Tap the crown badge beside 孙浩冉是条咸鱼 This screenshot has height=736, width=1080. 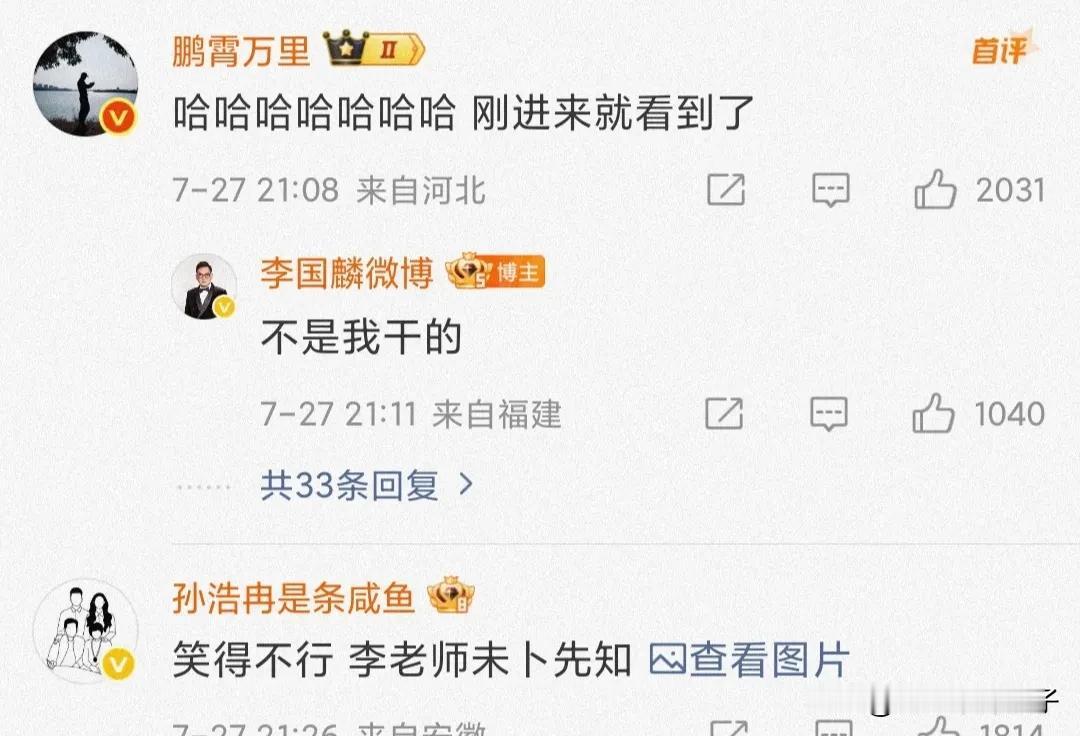(451, 596)
